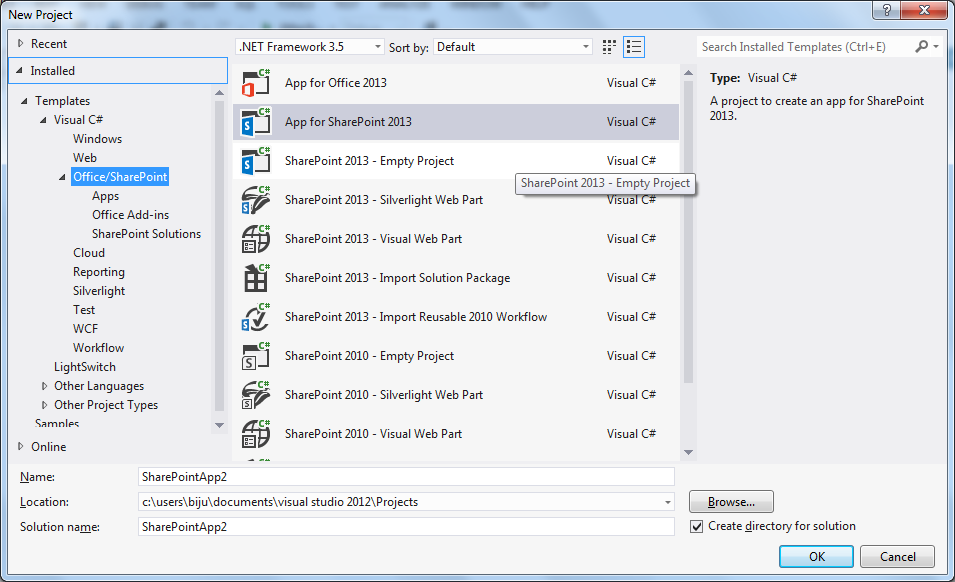The width and height of the screenshot is (955, 582).
Task: Collapse the Installed section
Action: (x=19, y=71)
